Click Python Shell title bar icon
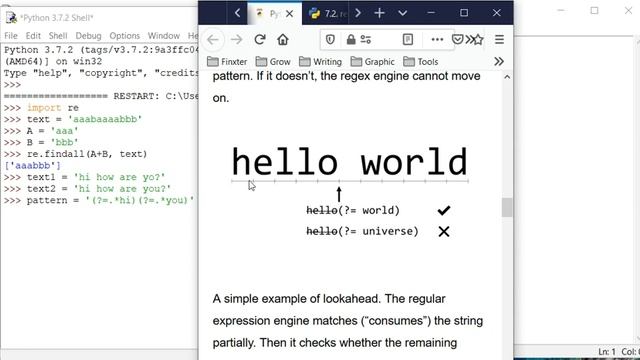This screenshot has width=640, height=360. tap(11, 18)
